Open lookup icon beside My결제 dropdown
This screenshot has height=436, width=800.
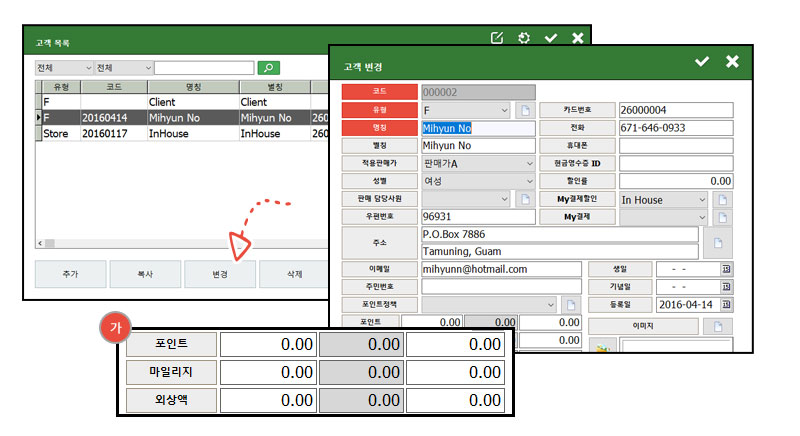click(x=722, y=217)
